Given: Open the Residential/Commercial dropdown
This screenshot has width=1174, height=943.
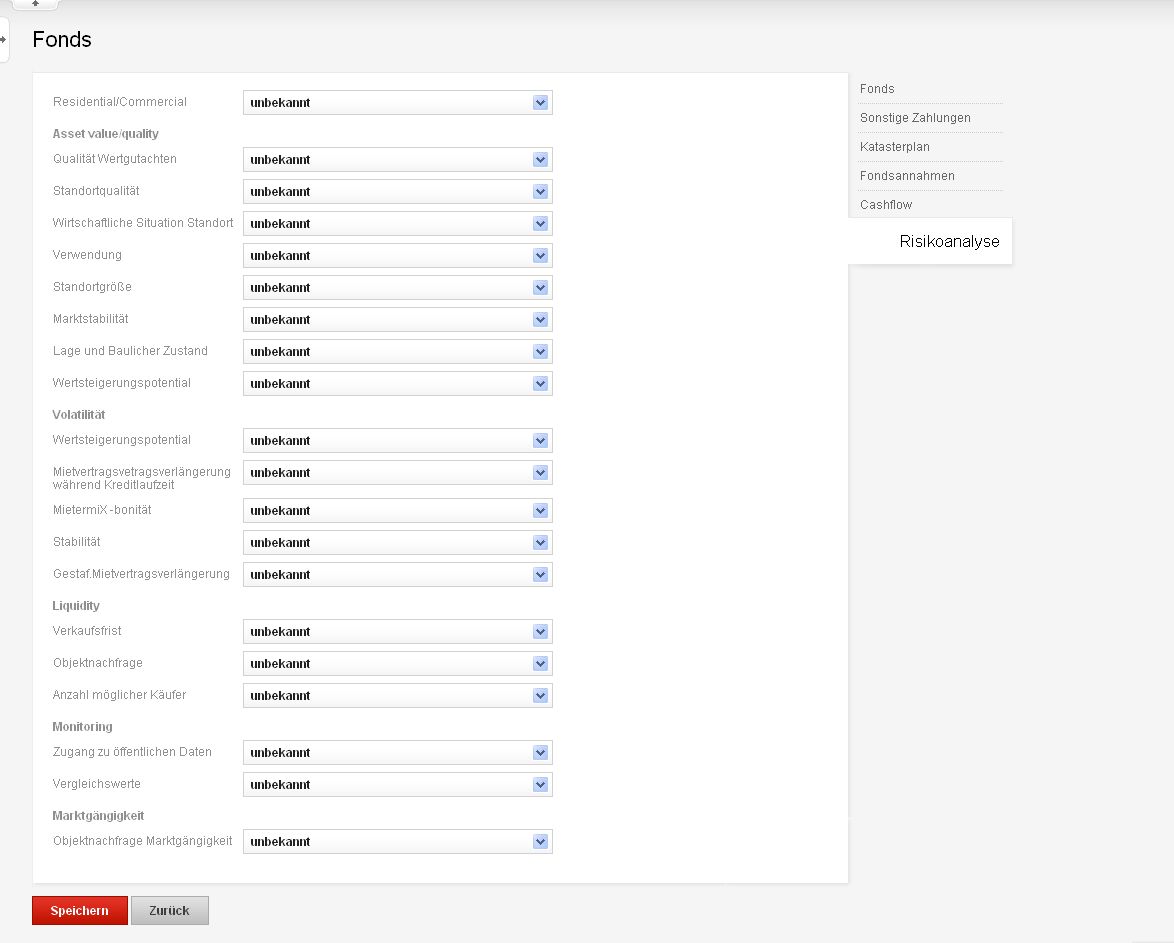Looking at the screenshot, I should (398, 103).
